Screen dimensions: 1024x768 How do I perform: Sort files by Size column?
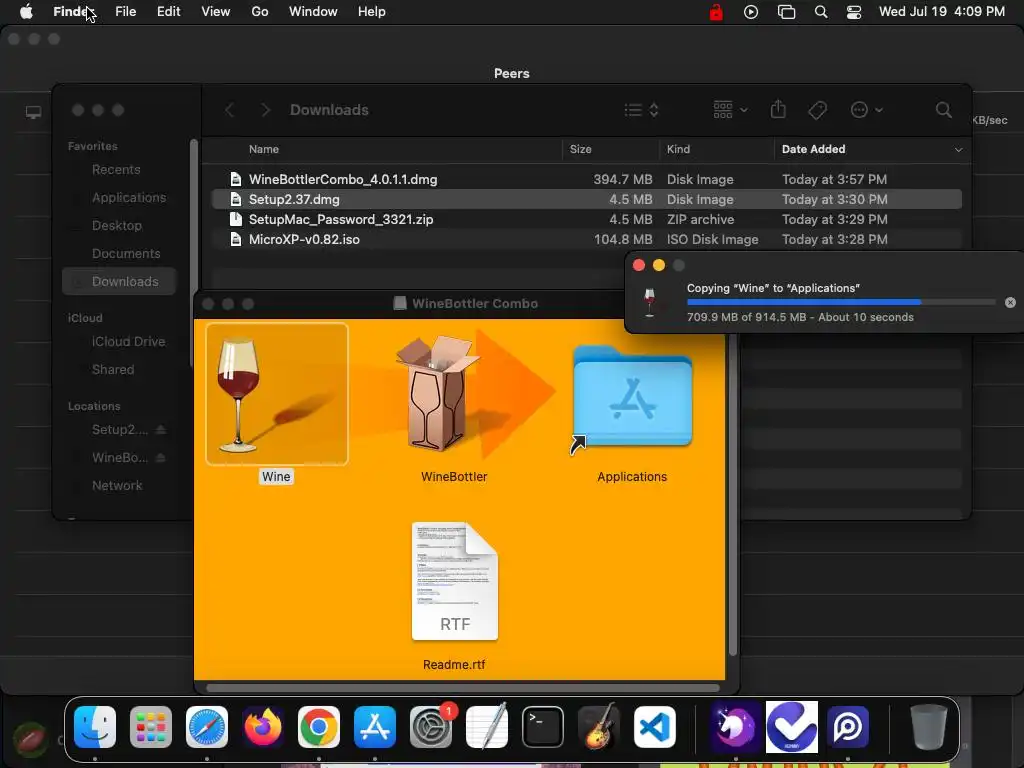[x=581, y=149]
